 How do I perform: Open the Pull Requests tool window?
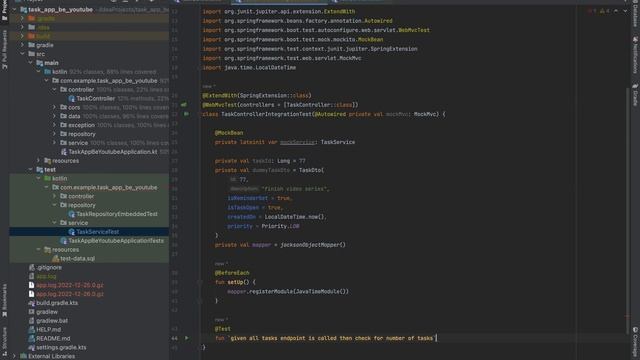(x=4, y=49)
